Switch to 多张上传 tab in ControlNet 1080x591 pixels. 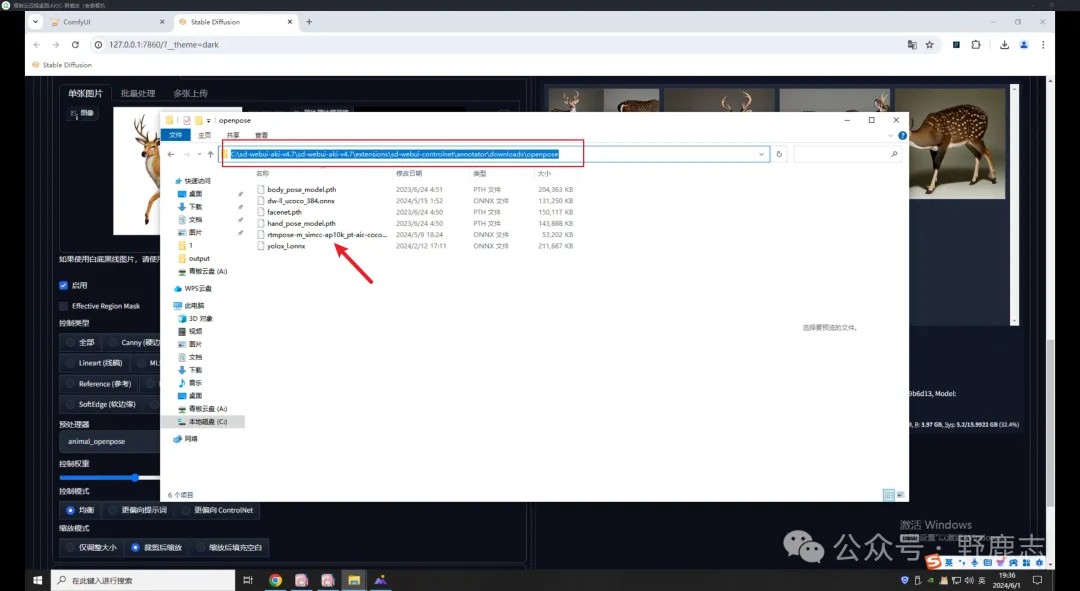point(190,93)
